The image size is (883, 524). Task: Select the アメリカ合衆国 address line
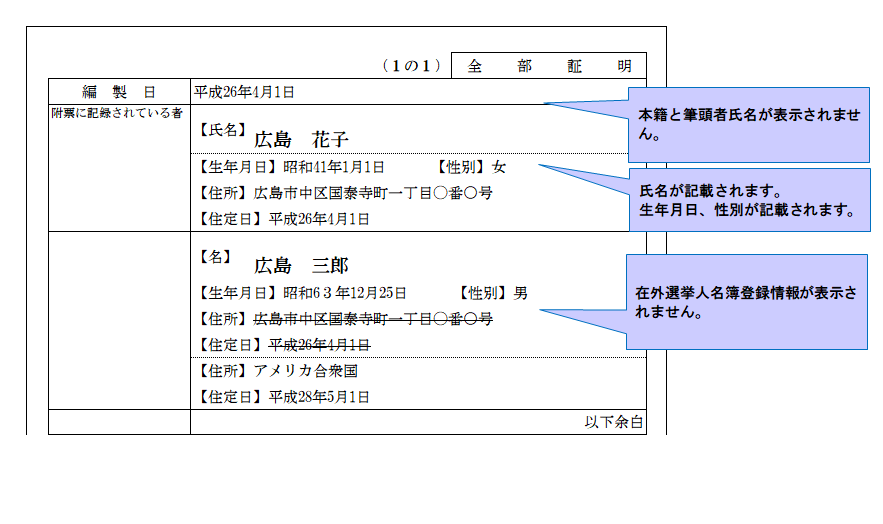(305, 371)
